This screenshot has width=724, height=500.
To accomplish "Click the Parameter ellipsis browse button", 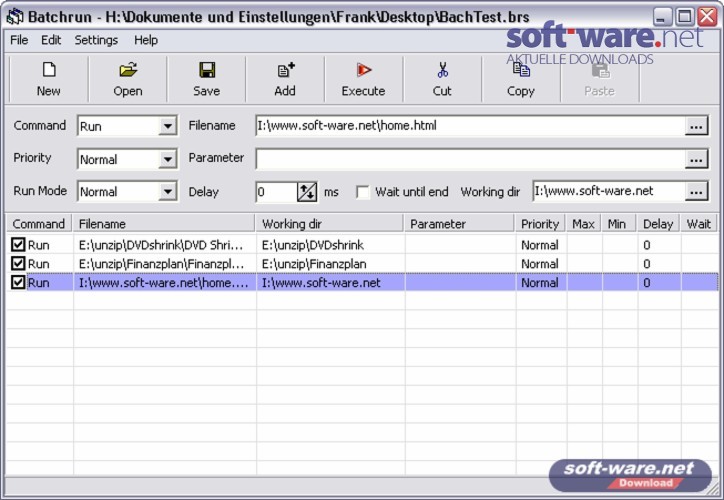I will 696,159.
